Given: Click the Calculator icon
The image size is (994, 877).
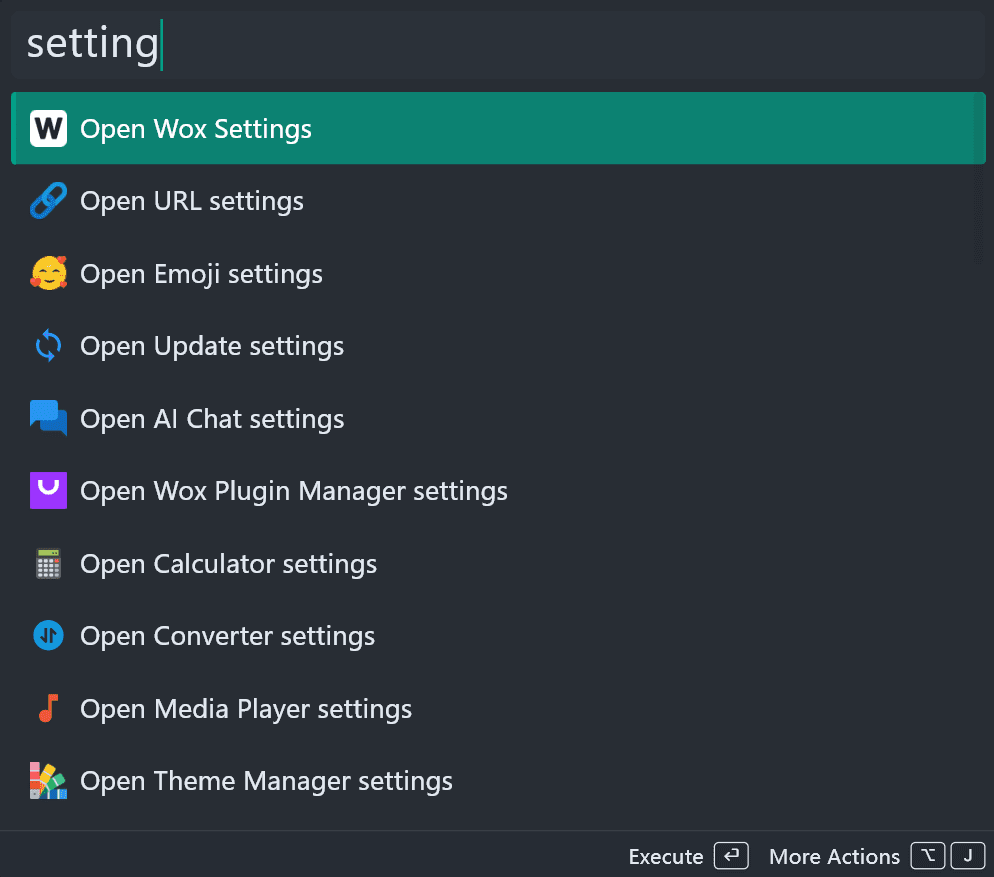Looking at the screenshot, I should [48, 564].
